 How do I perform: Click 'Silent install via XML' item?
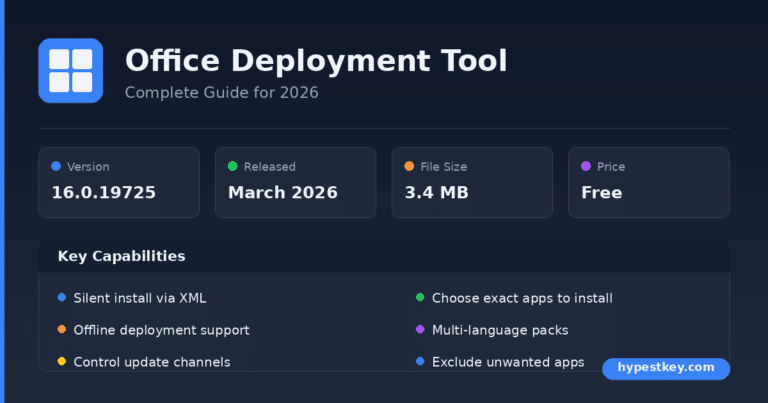coord(140,298)
